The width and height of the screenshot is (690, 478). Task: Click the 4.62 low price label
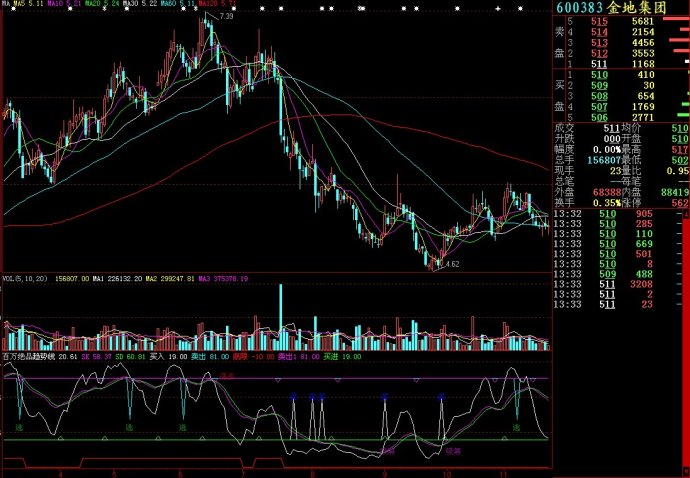pos(452,265)
